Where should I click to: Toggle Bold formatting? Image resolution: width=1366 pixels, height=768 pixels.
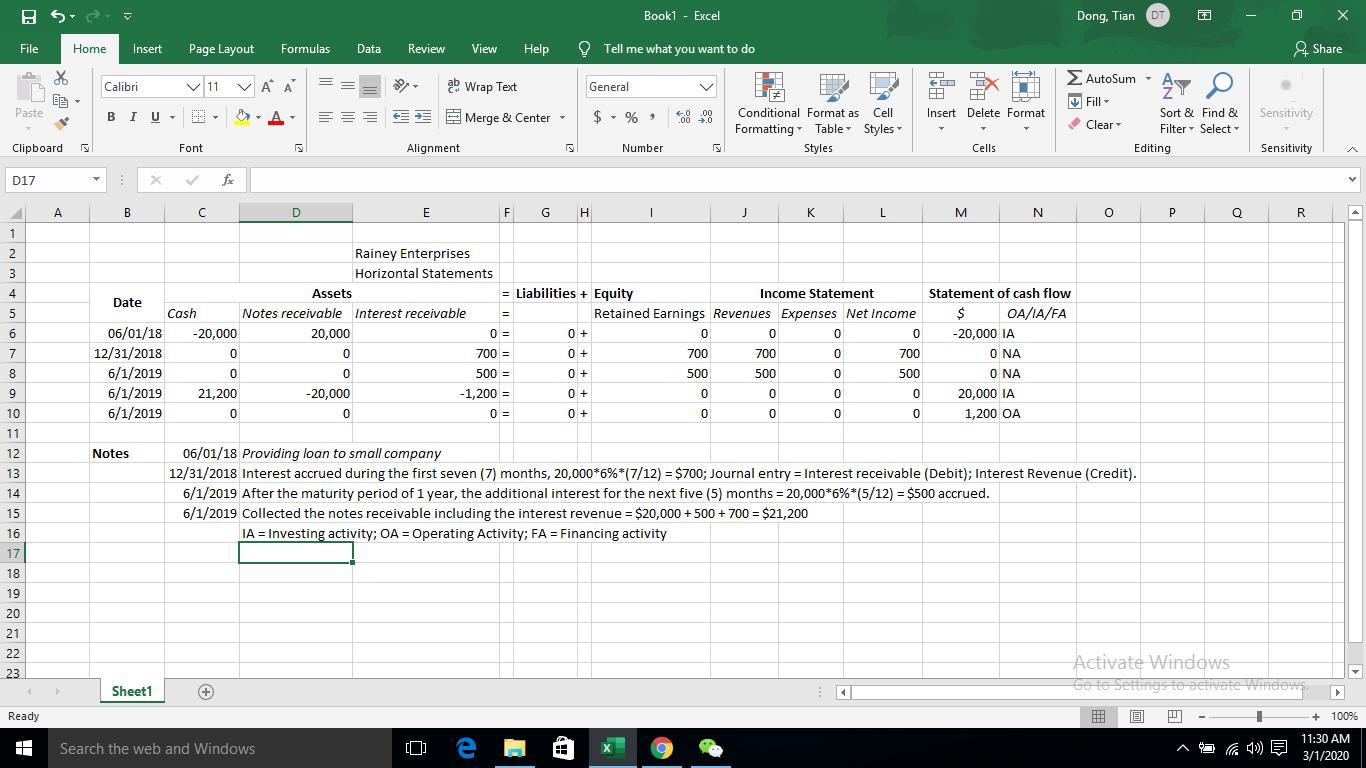point(111,117)
